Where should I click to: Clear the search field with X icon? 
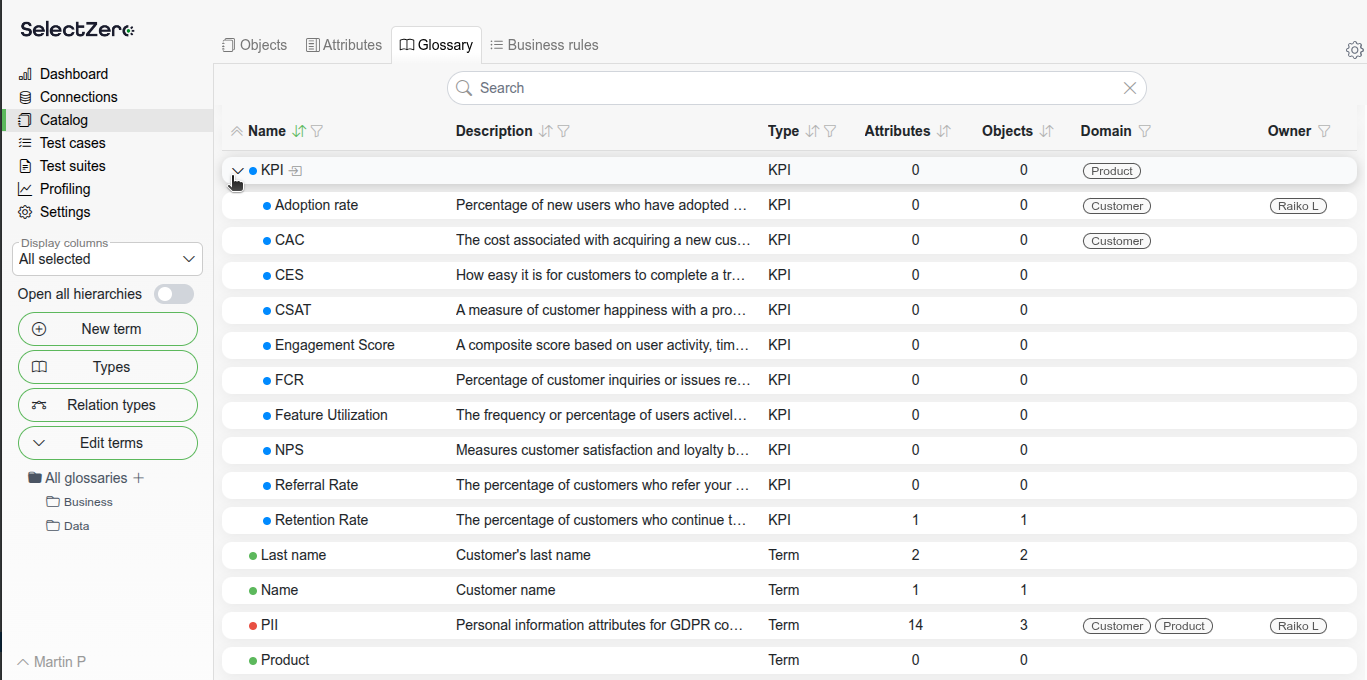[1129, 88]
